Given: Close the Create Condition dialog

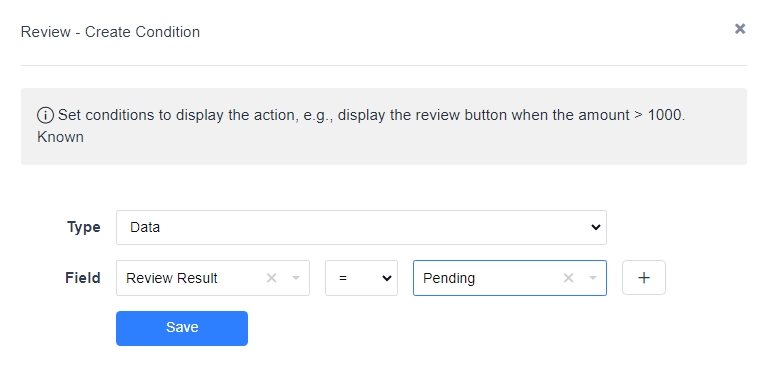Looking at the screenshot, I should click(740, 29).
